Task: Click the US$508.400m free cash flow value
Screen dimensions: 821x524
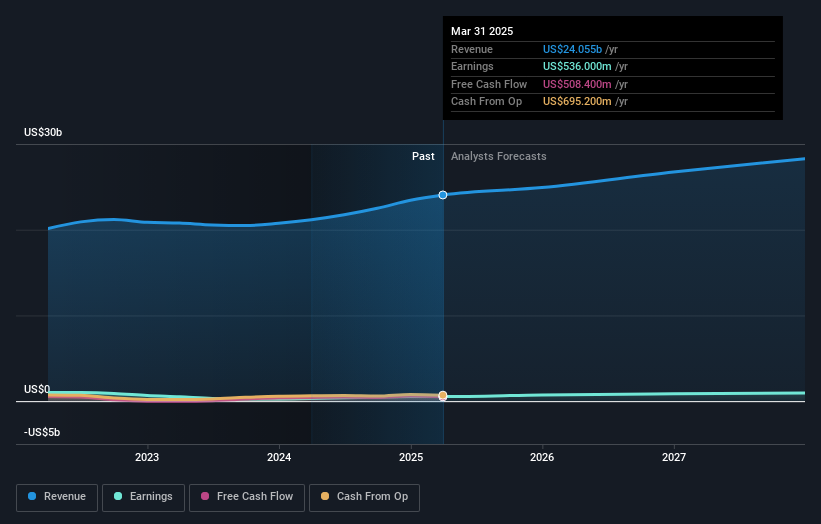Action: pos(577,84)
